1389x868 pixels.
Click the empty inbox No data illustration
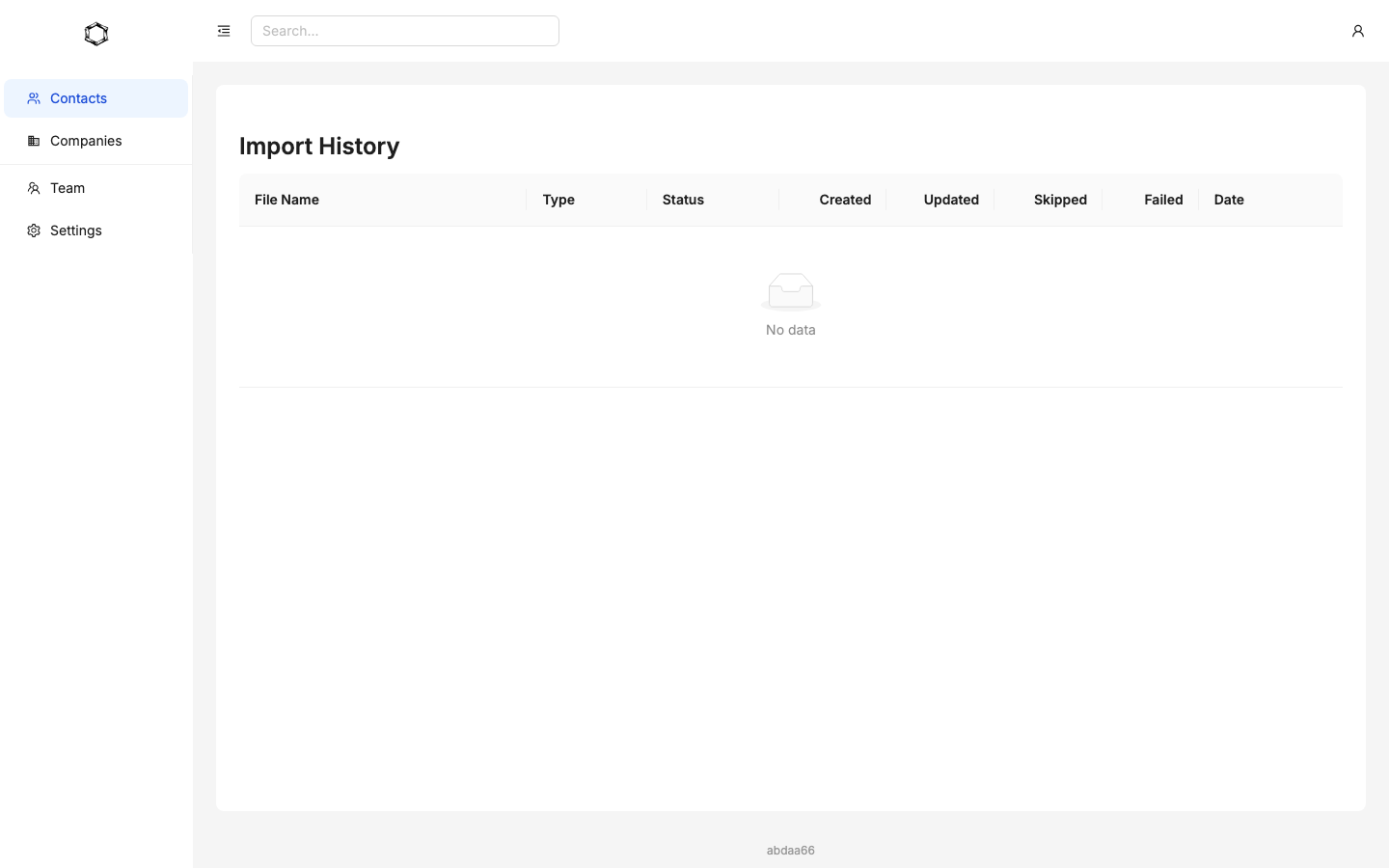click(x=791, y=292)
